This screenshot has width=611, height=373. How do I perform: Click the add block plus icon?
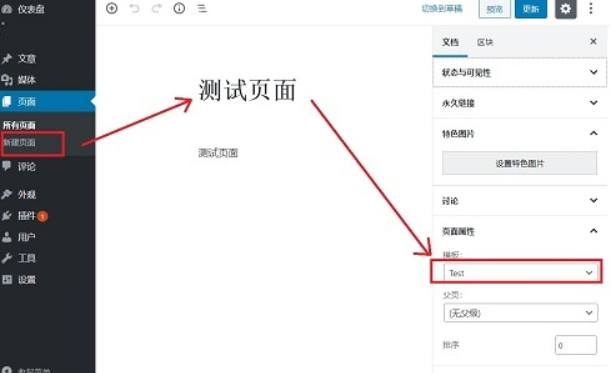click(112, 8)
